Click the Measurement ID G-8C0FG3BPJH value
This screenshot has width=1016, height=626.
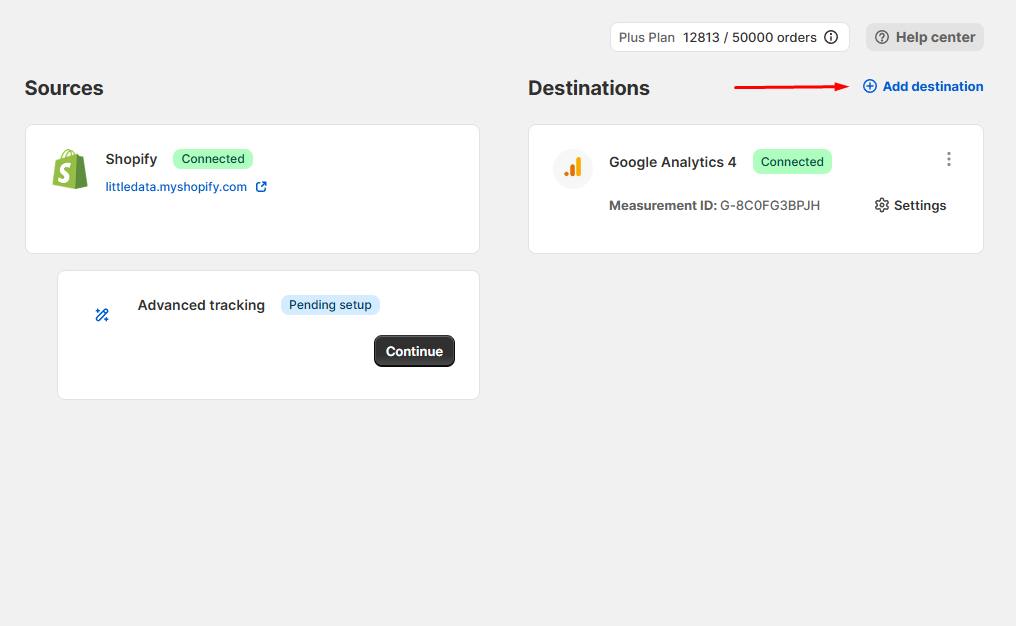tap(770, 205)
